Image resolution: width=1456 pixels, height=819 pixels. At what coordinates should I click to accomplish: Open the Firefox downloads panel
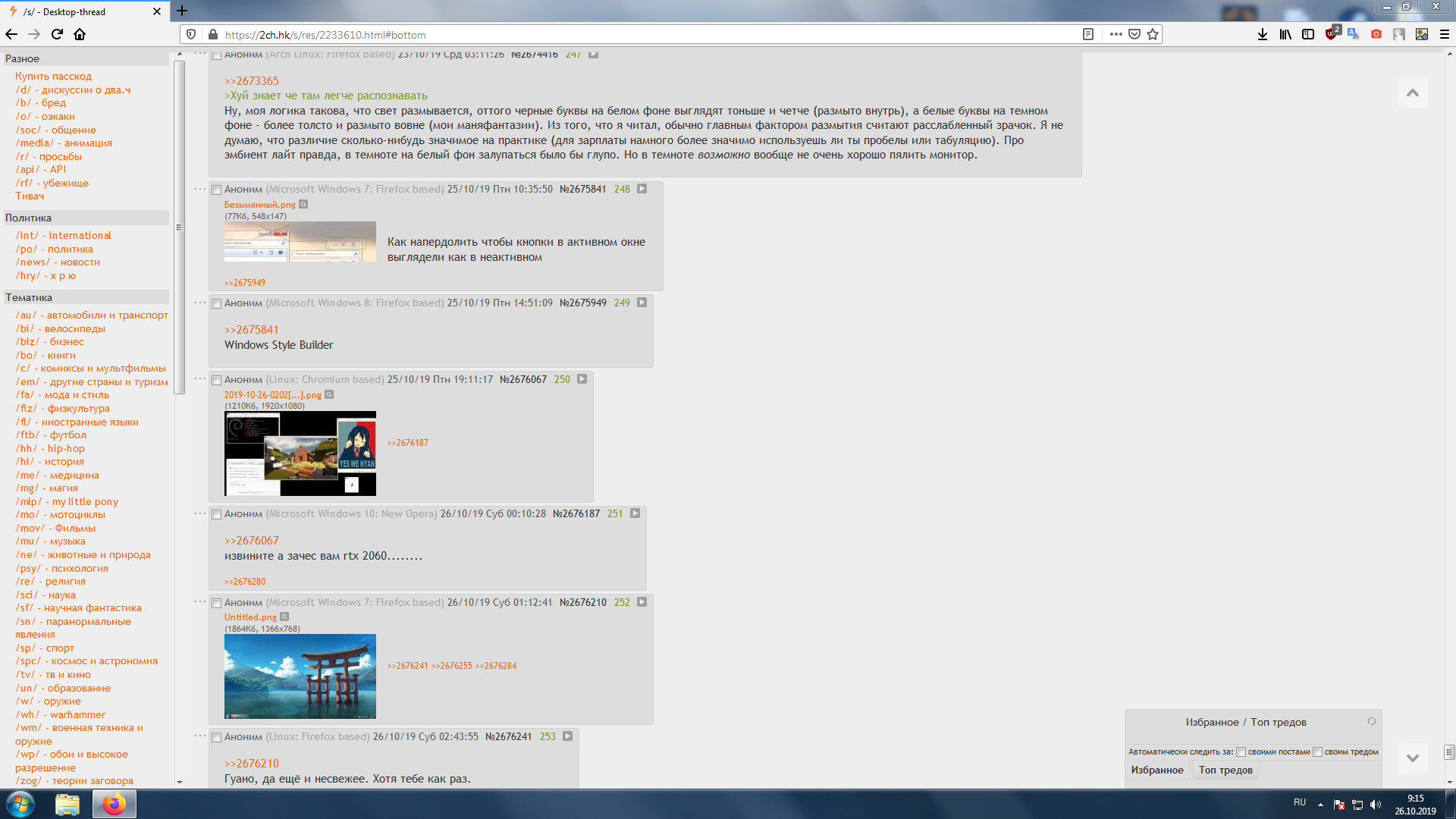pos(1263,34)
